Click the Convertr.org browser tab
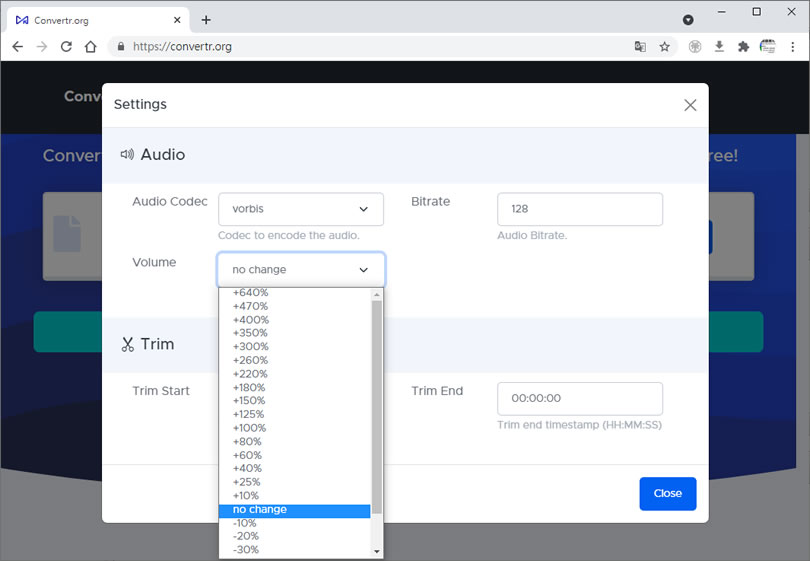The width and height of the screenshot is (810, 561). 96,20
